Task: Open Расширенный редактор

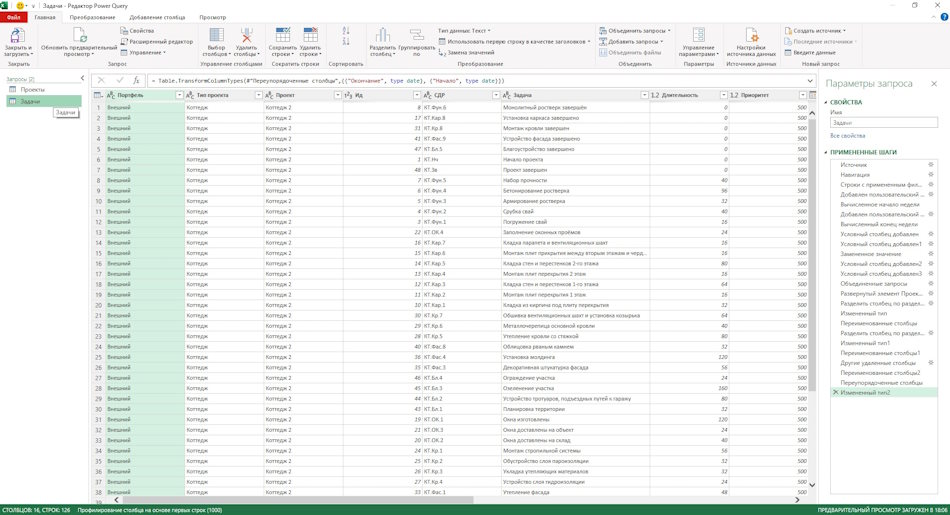Action: (x=157, y=41)
